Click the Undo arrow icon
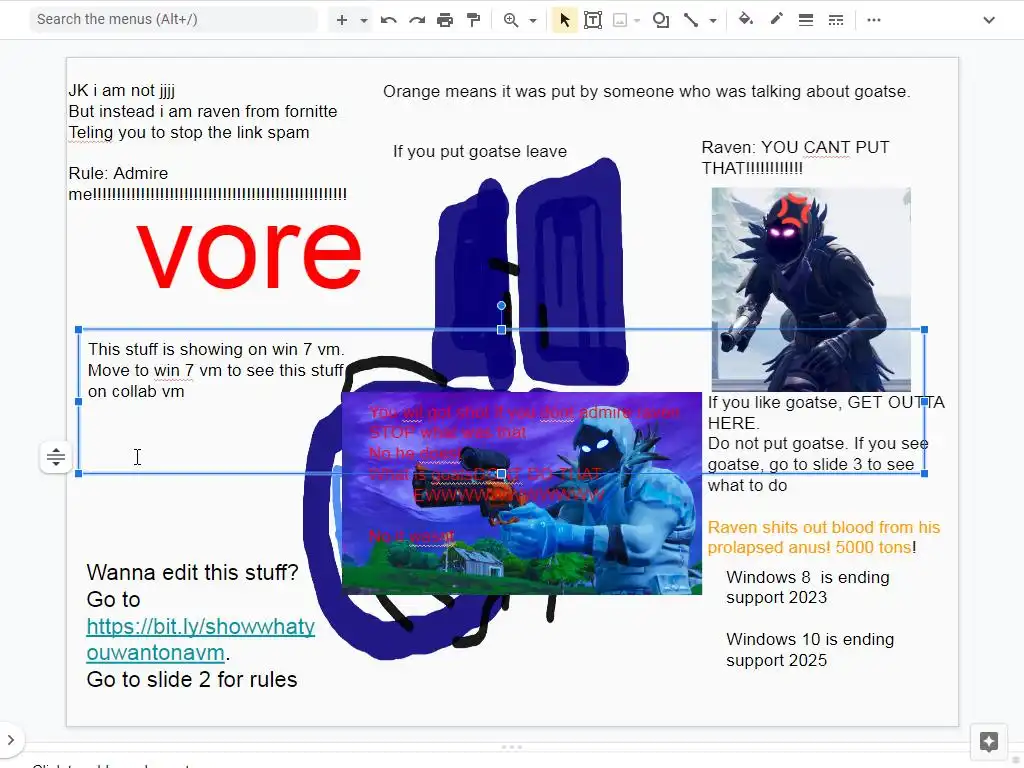The width and height of the screenshot is (1024, 768). [389, 20]
